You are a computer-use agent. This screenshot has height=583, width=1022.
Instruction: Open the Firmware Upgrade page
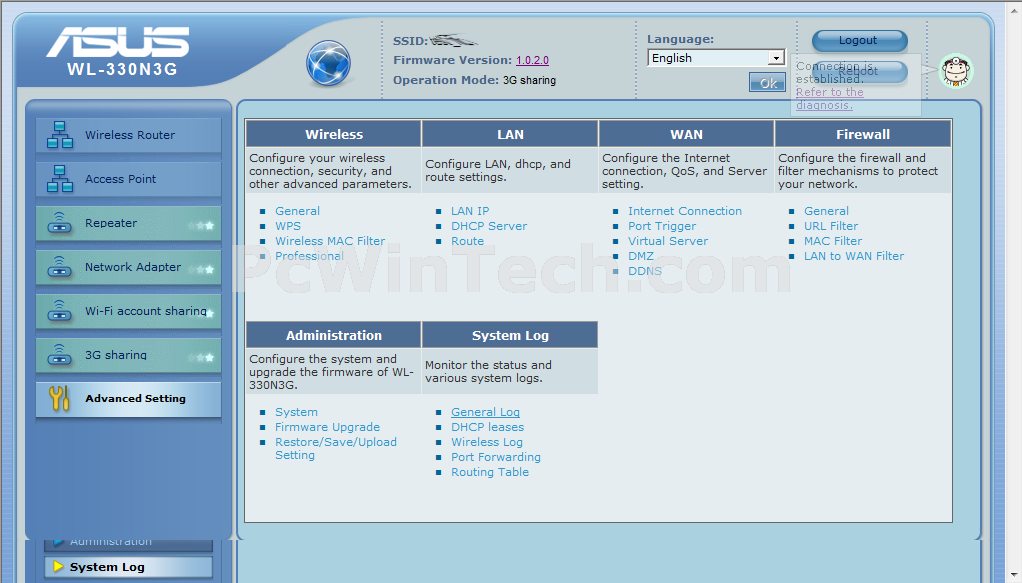327,427
